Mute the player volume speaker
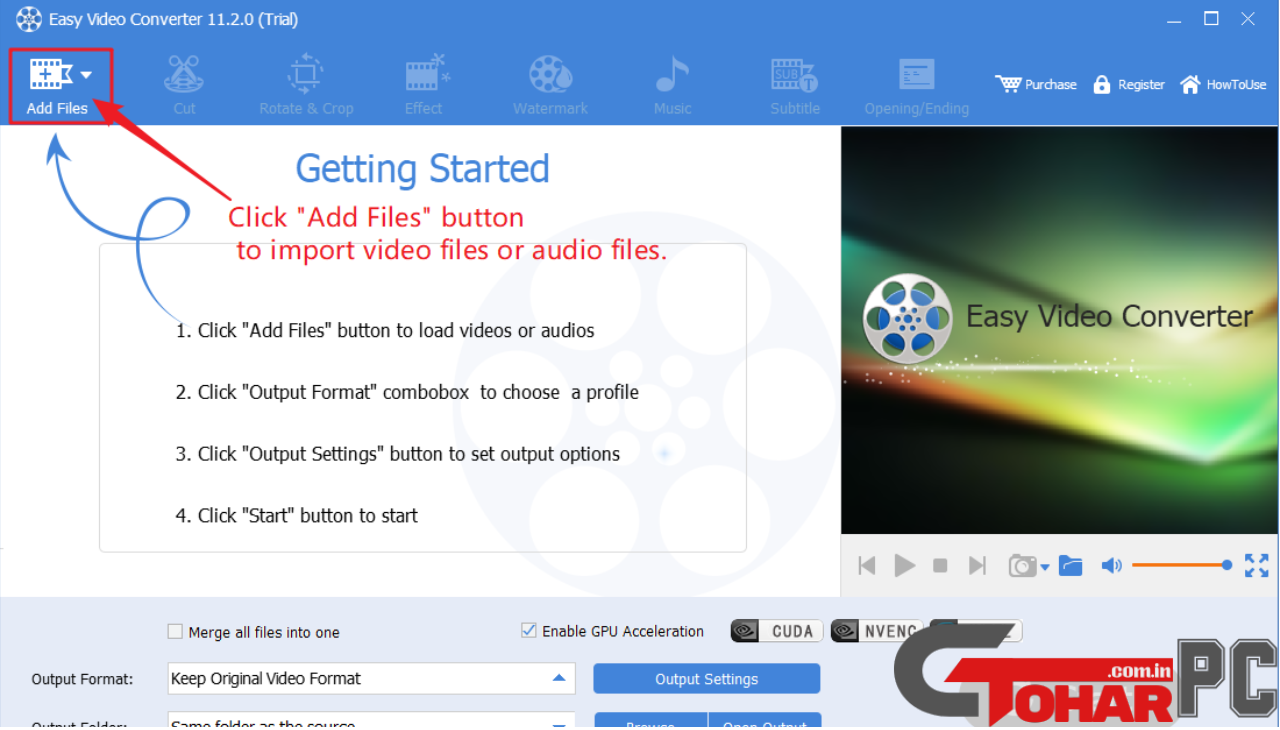 point(1111,566)
